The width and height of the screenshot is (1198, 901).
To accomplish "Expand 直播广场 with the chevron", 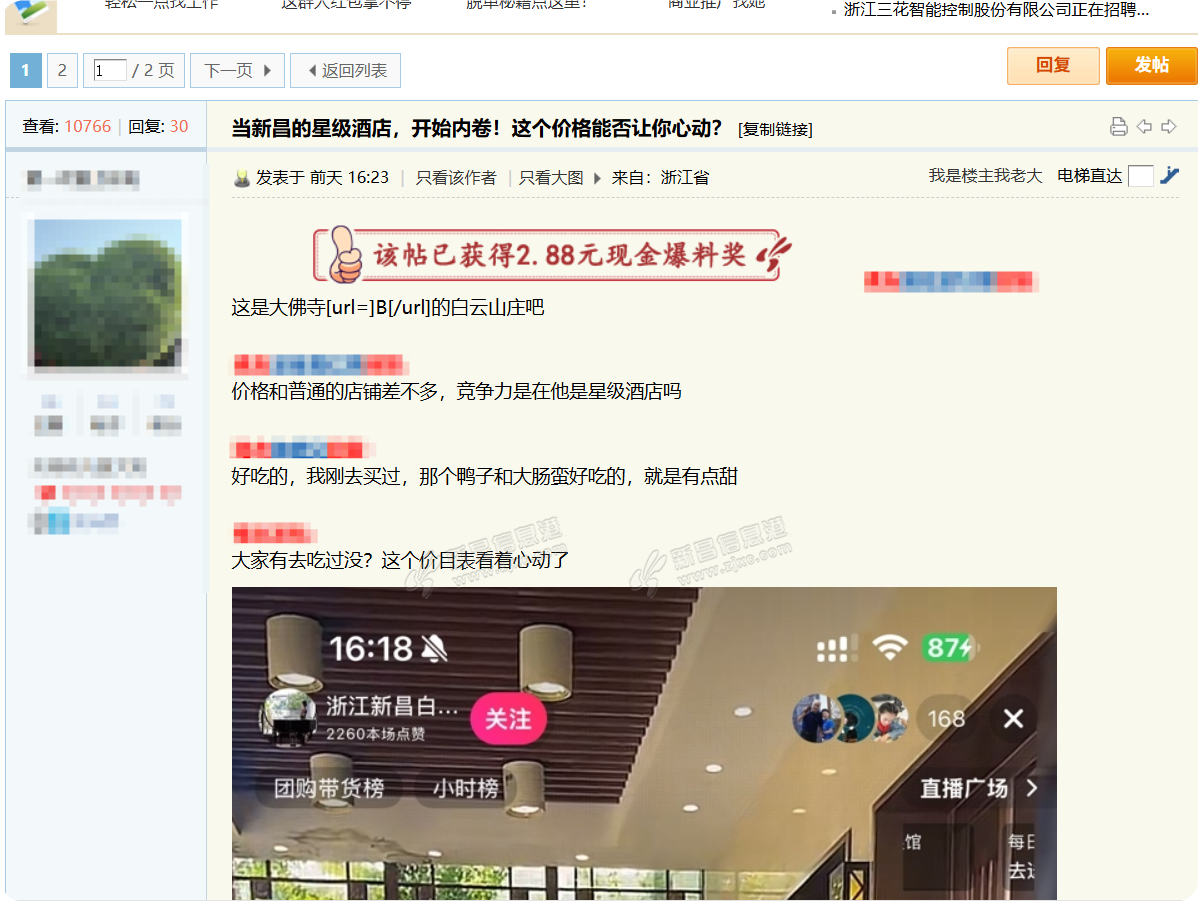I will [1032, 788].
